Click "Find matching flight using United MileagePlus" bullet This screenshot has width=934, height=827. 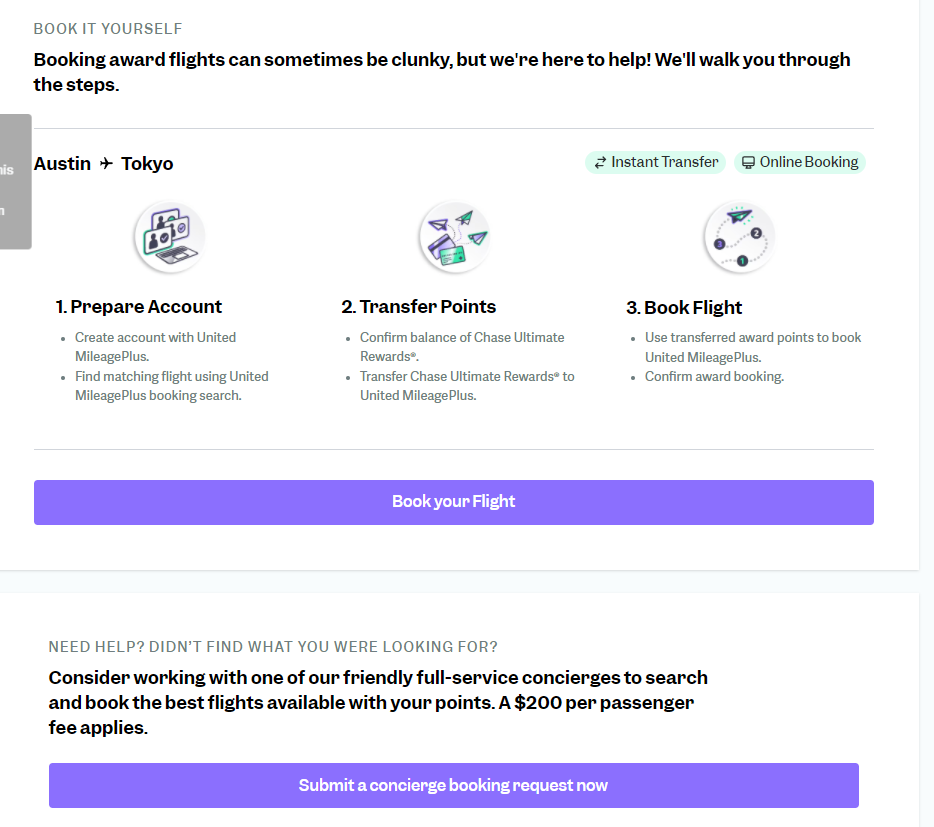coord(171,386)
